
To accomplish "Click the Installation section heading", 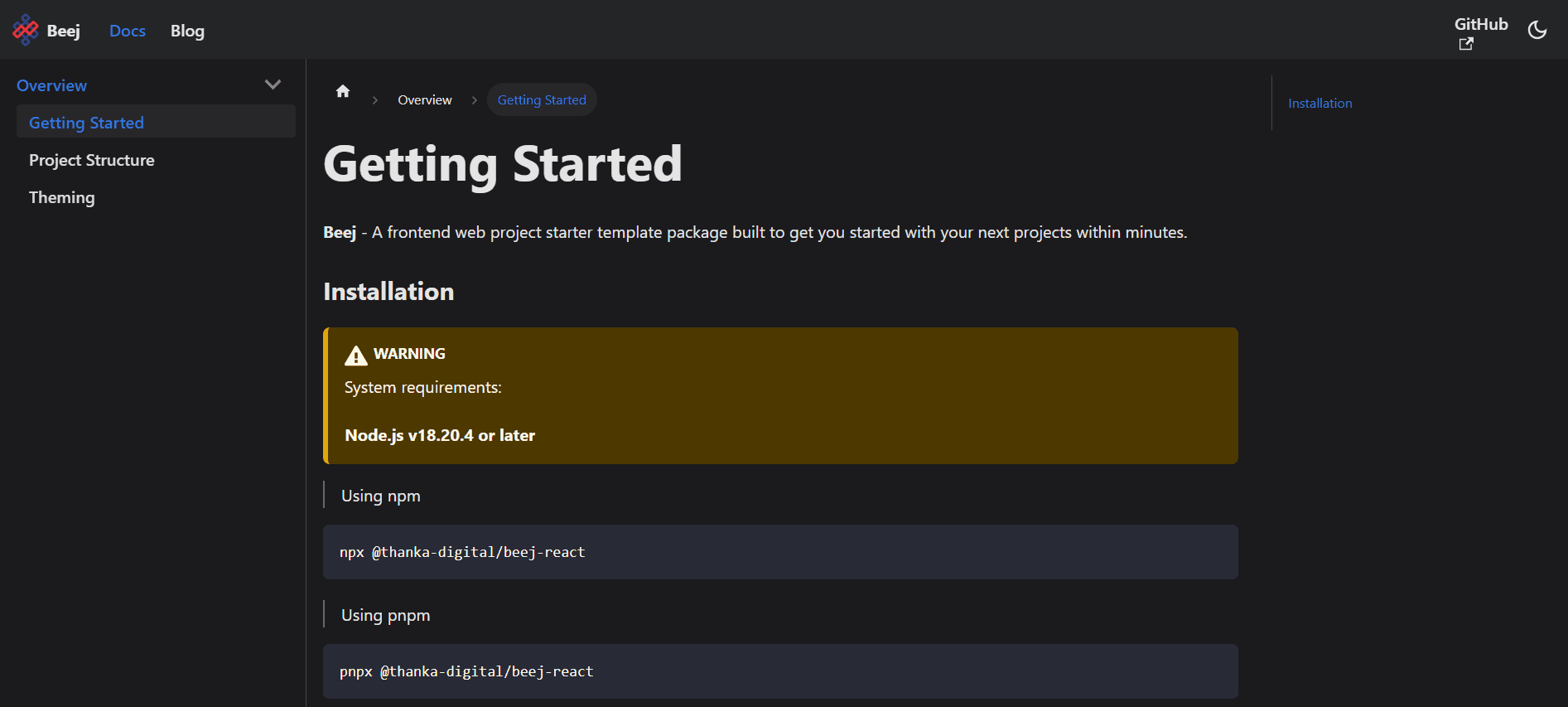I will pyautogui.click(x=388, y=292).
